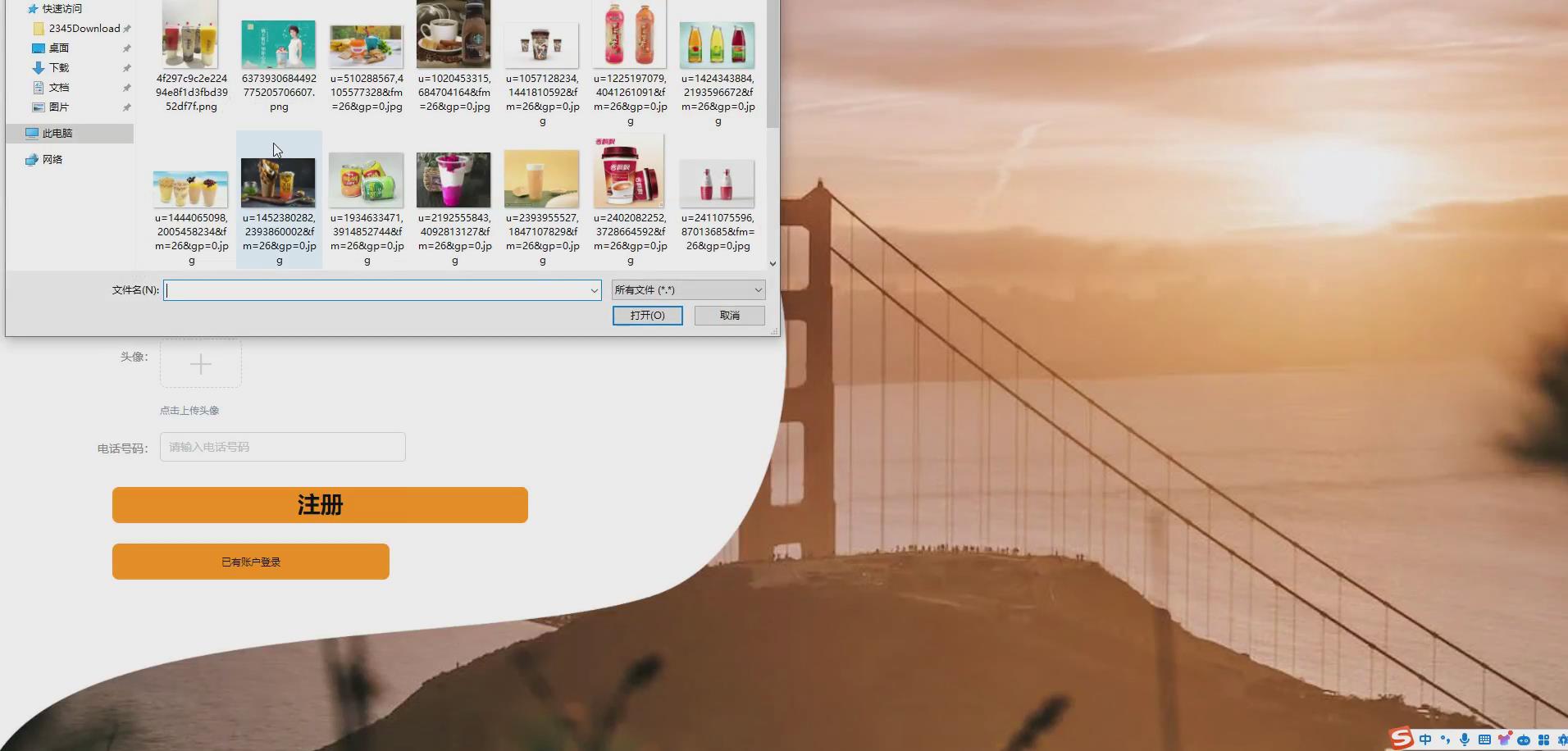Select the thumbnail of 4f297c9c2e224...png
This screenshot has height=751, width=1568.
click(x=191, y=34)
